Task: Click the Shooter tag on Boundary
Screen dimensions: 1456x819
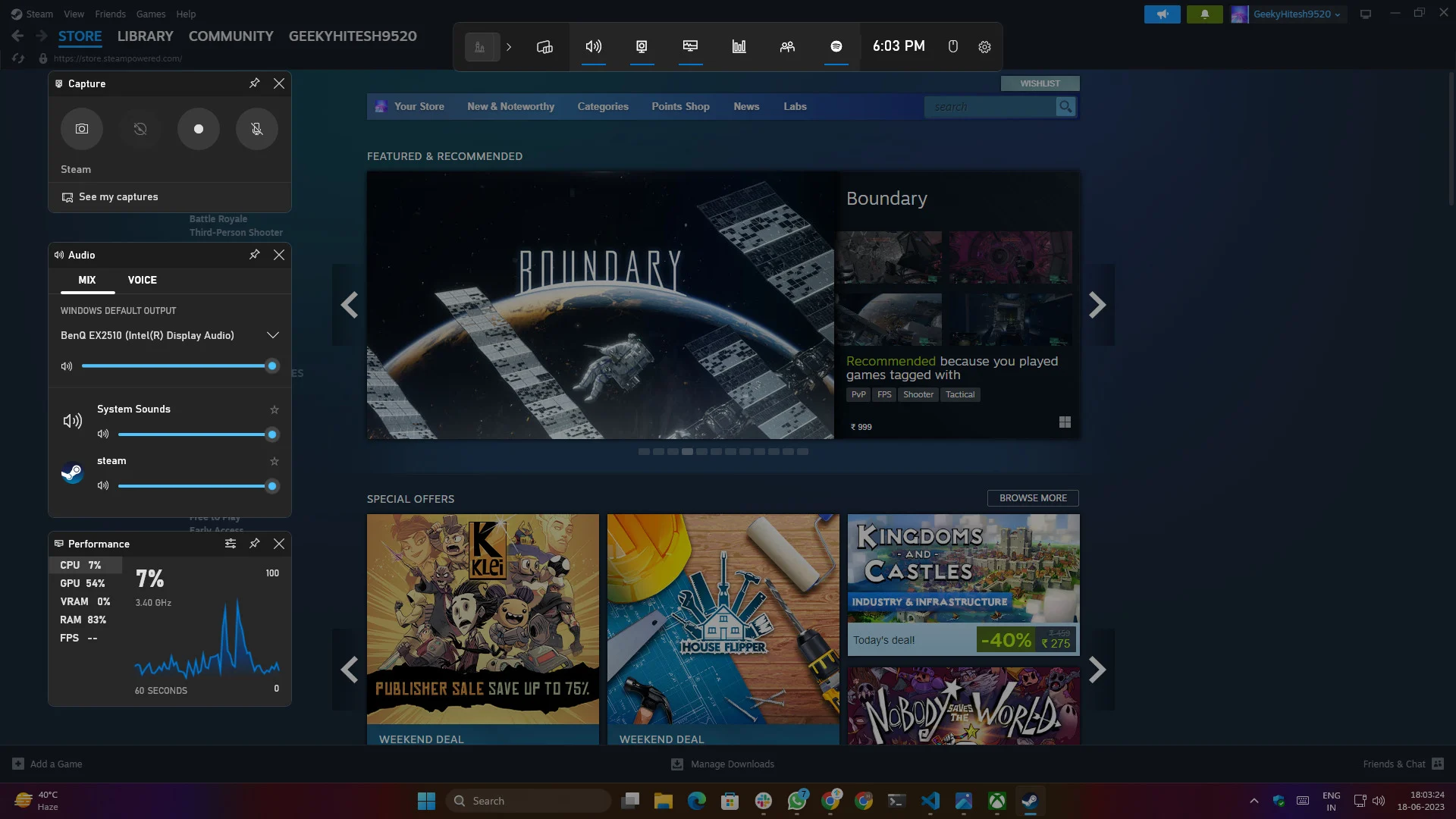Action: (x=918, y=395)
